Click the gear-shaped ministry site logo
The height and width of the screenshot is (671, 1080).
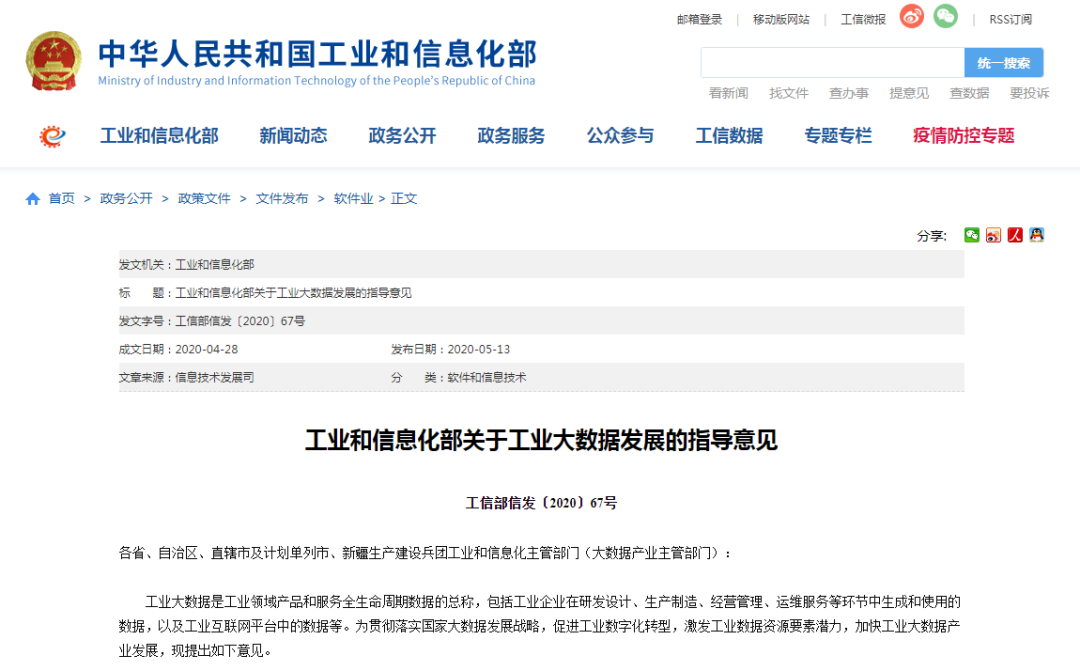click(53, 136)
